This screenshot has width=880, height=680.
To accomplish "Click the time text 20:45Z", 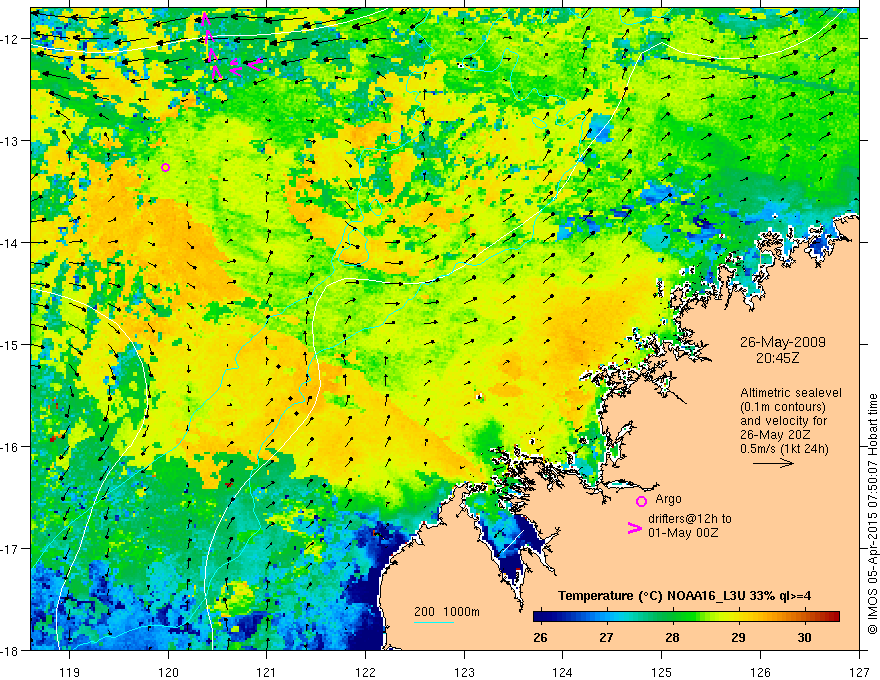I will tap(777, 358).
